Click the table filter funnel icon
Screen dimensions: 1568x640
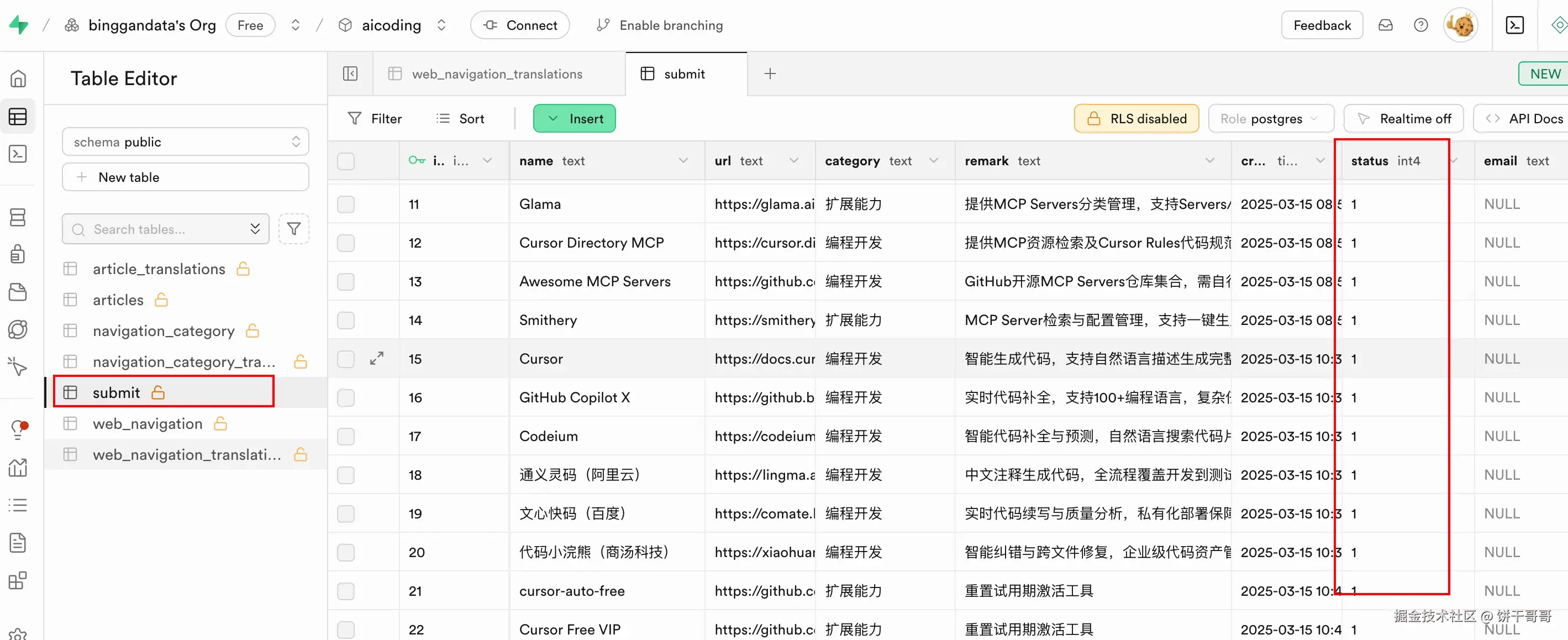(293, 229)
